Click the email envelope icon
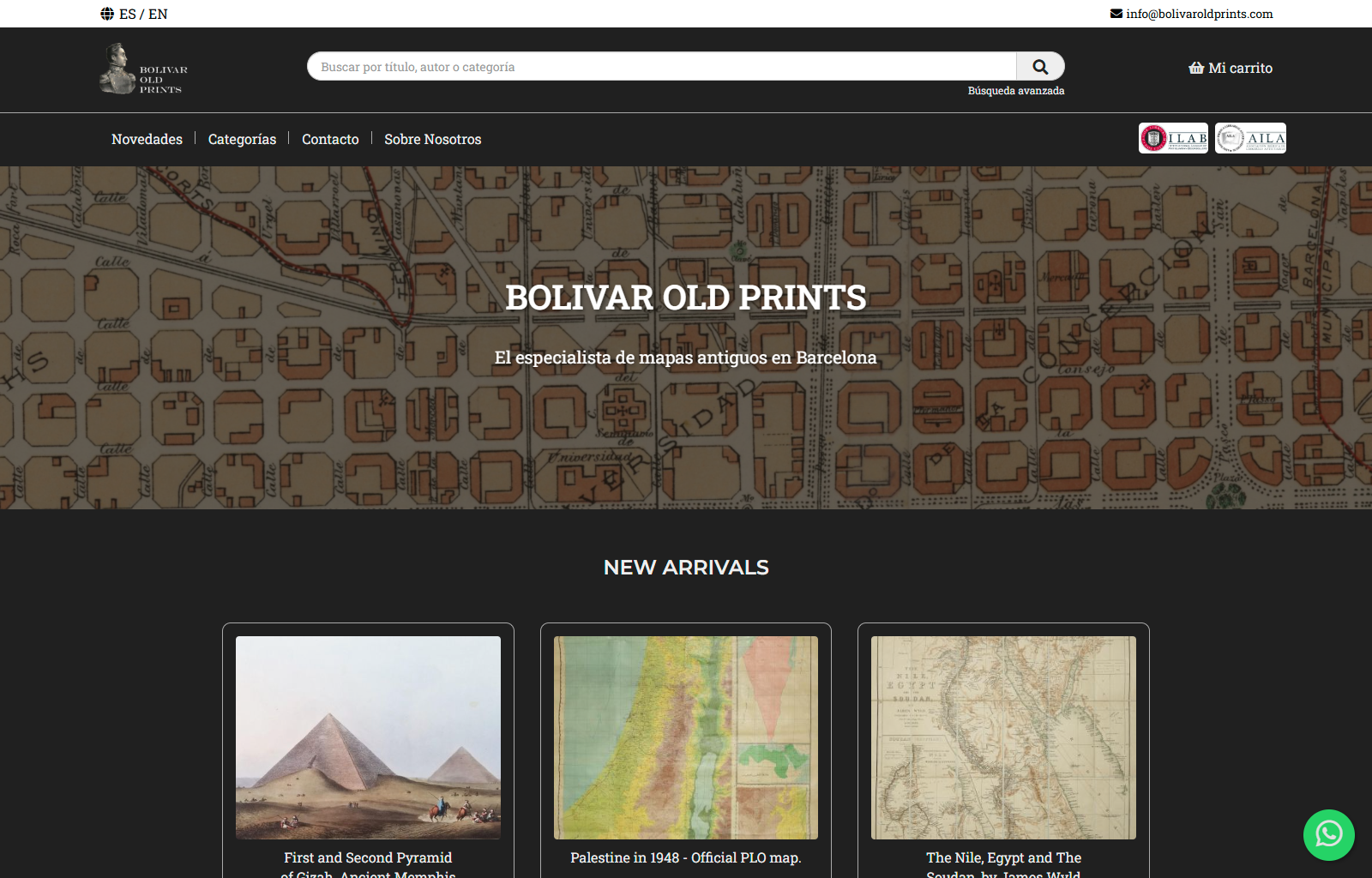The image size is (1372, 878). [1116, 14]
